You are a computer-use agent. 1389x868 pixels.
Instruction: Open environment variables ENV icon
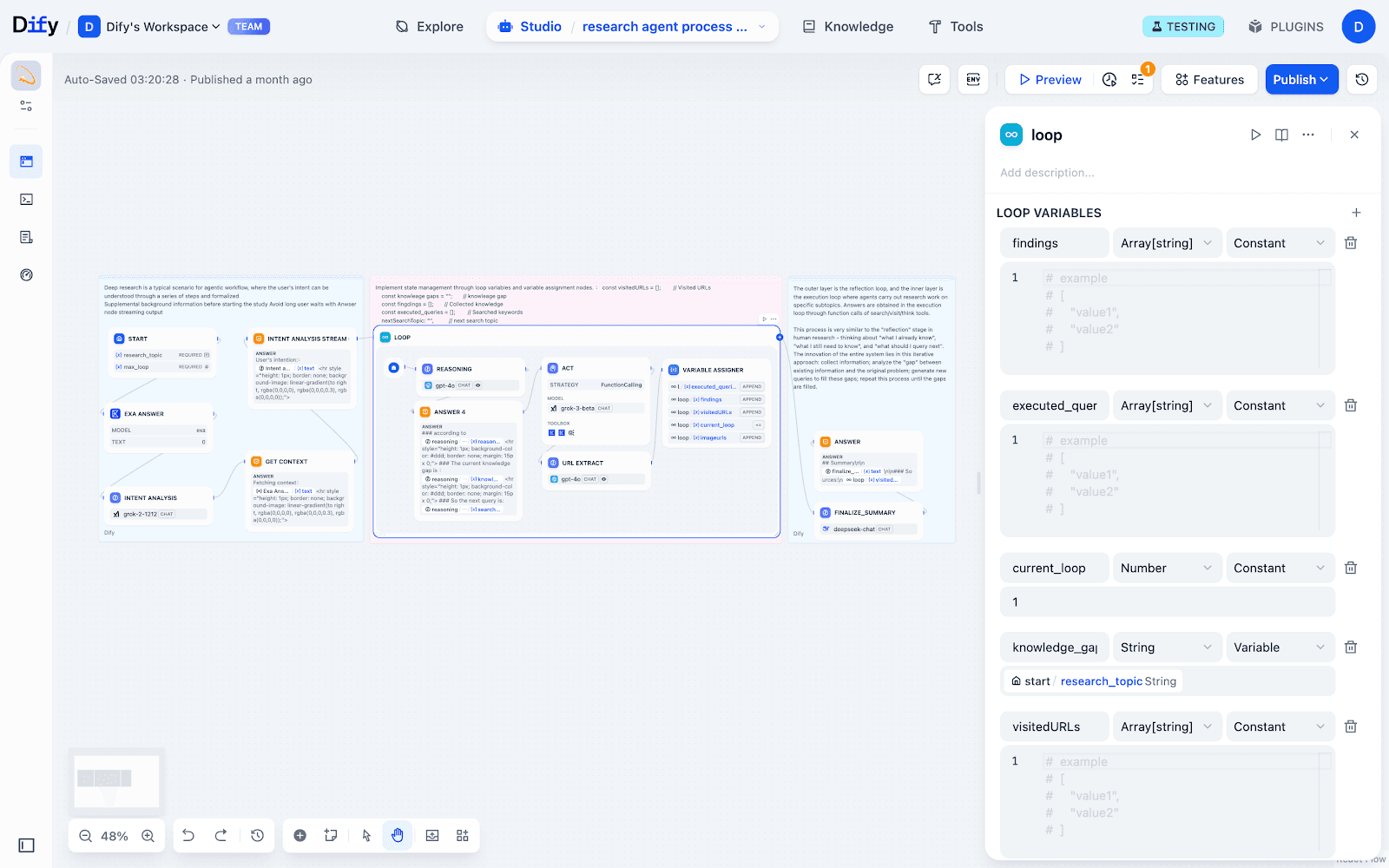pos(973,80)
